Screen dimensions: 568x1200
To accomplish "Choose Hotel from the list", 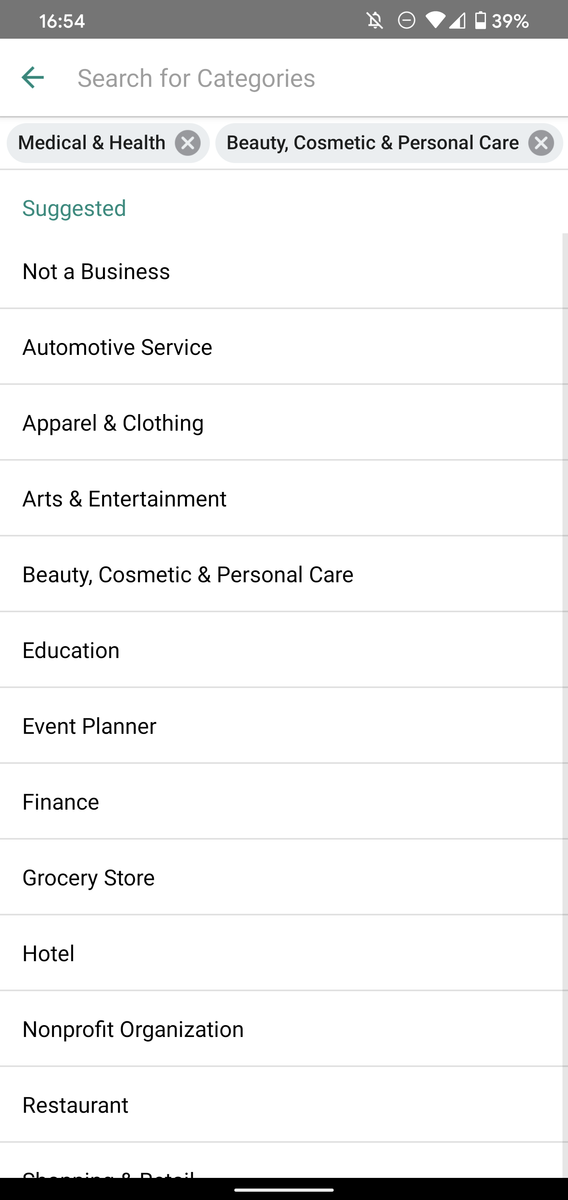I will coord(284,954).
